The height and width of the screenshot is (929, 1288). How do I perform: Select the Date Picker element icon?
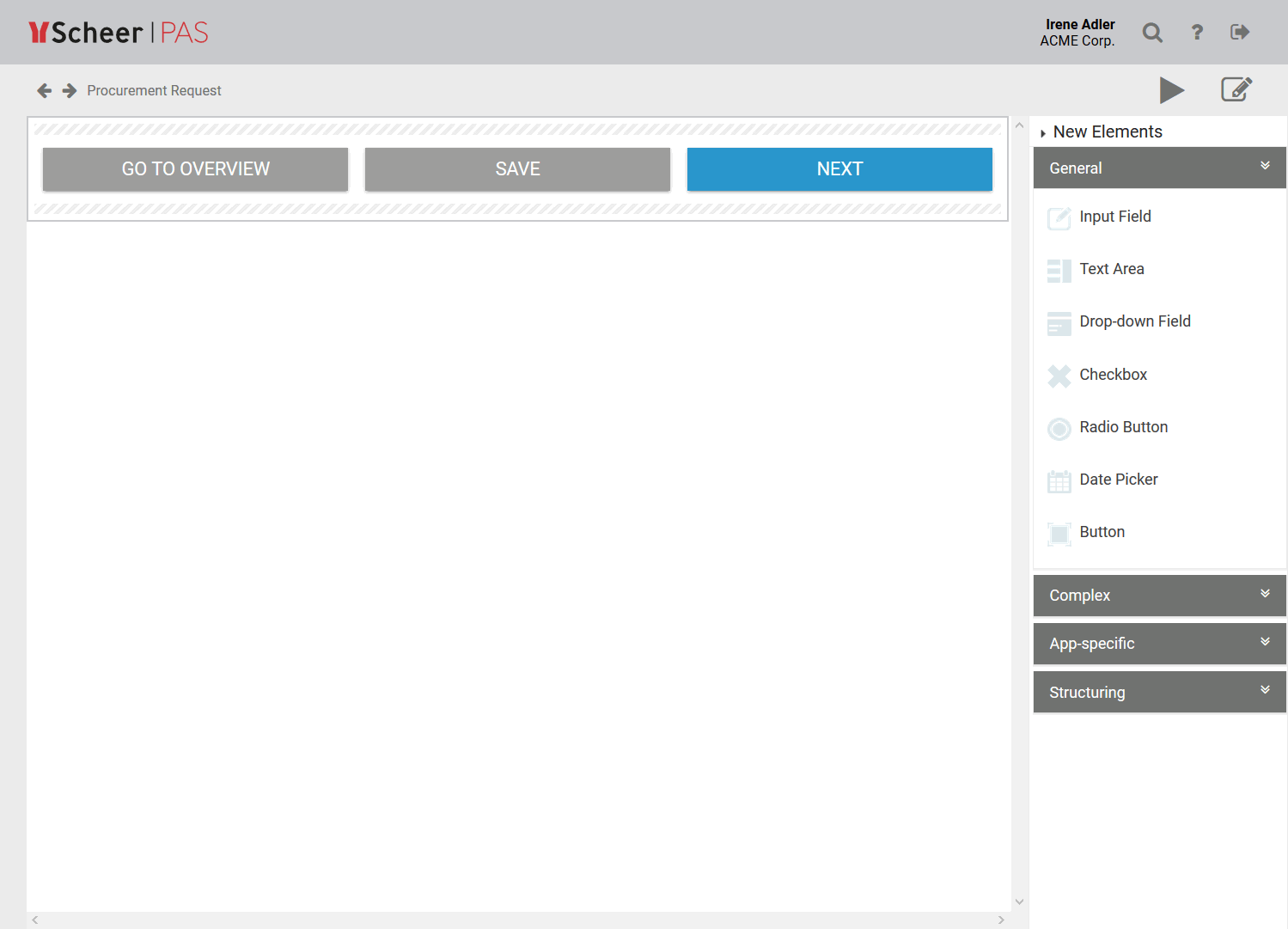[x=1059, y=481]
